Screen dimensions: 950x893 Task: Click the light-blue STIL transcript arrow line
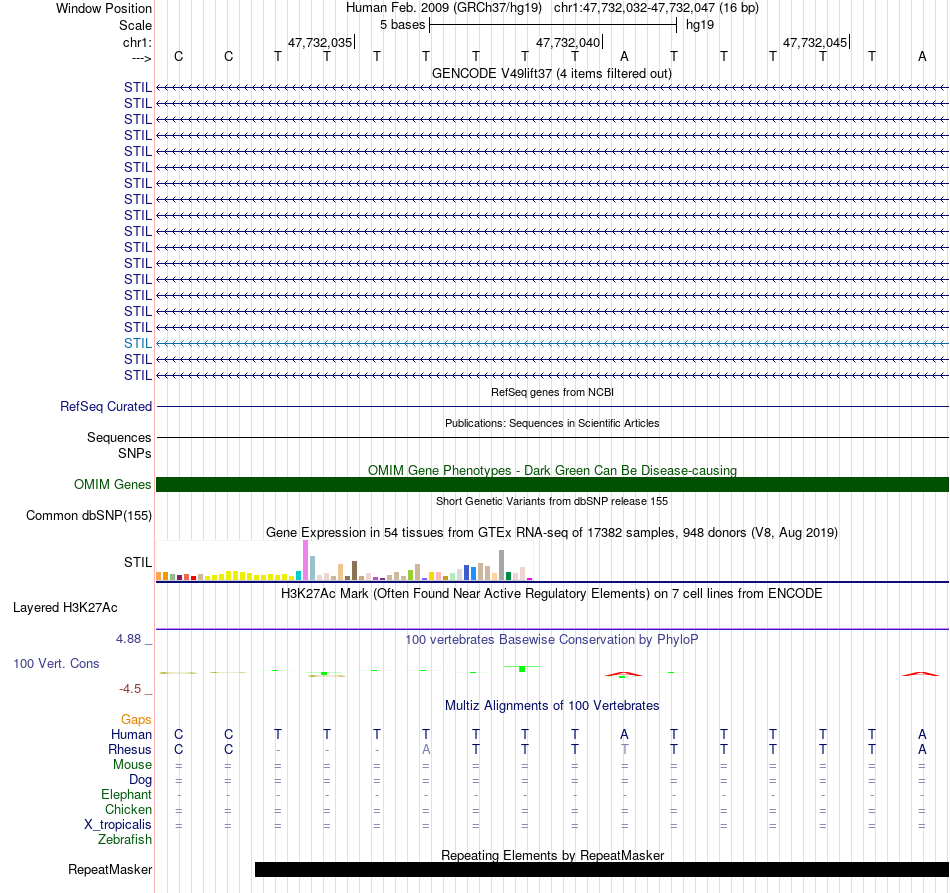[552, 344]
